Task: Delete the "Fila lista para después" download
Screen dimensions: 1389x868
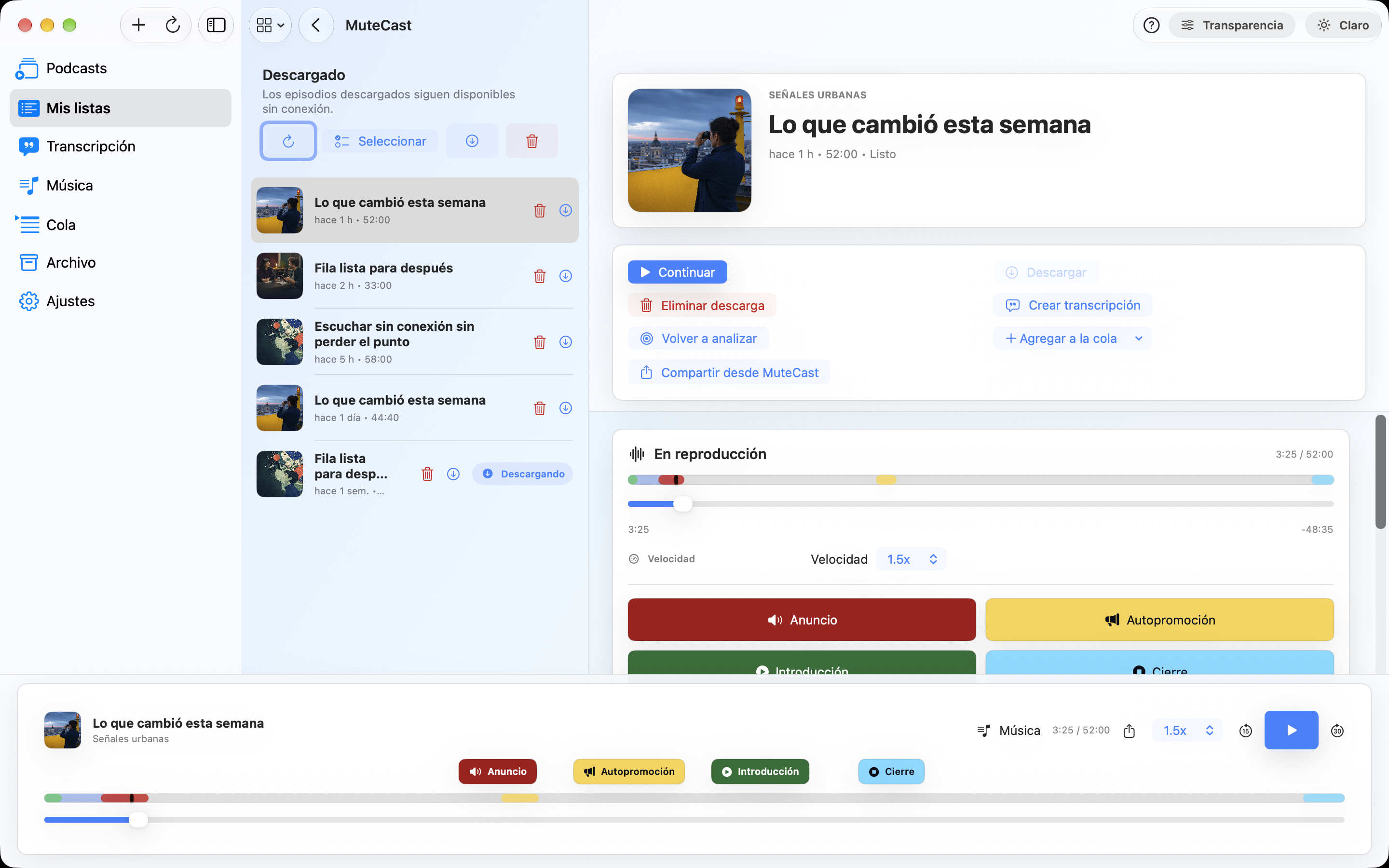Action: tap(540, 276)
